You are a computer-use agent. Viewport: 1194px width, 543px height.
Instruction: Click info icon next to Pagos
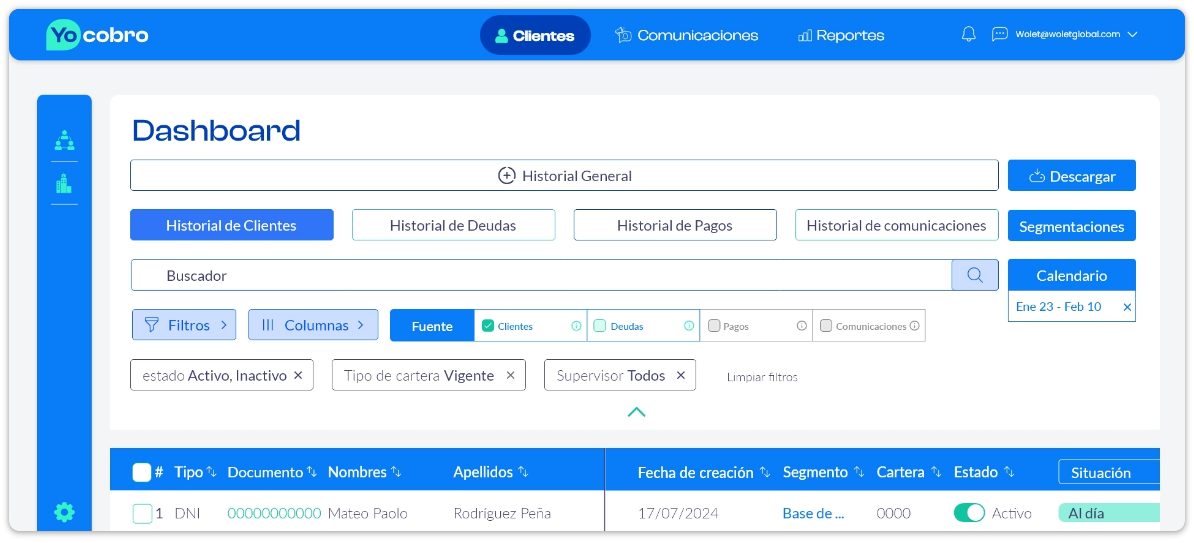tap(802, 326)
